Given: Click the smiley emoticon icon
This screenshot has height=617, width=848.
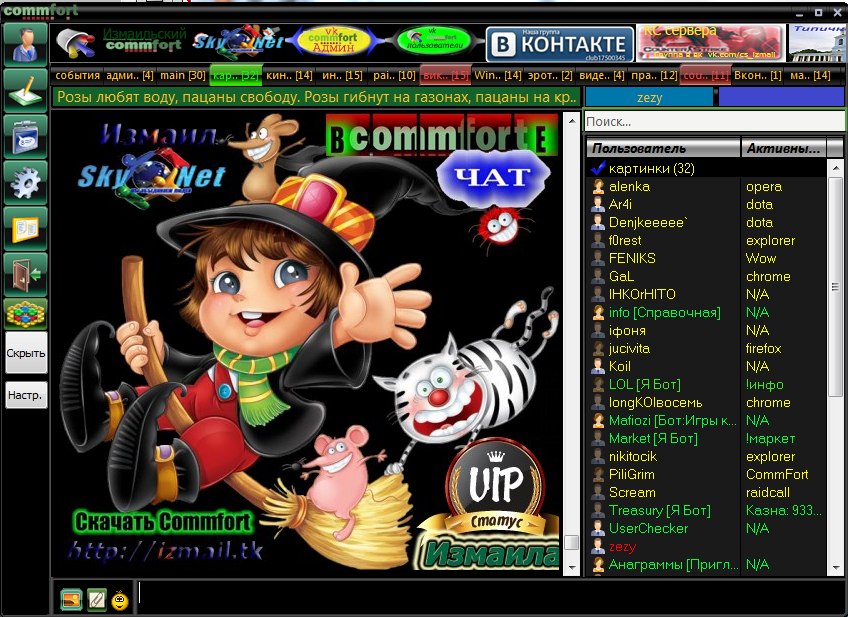Looking at the screenshot, I should (120, 600).
